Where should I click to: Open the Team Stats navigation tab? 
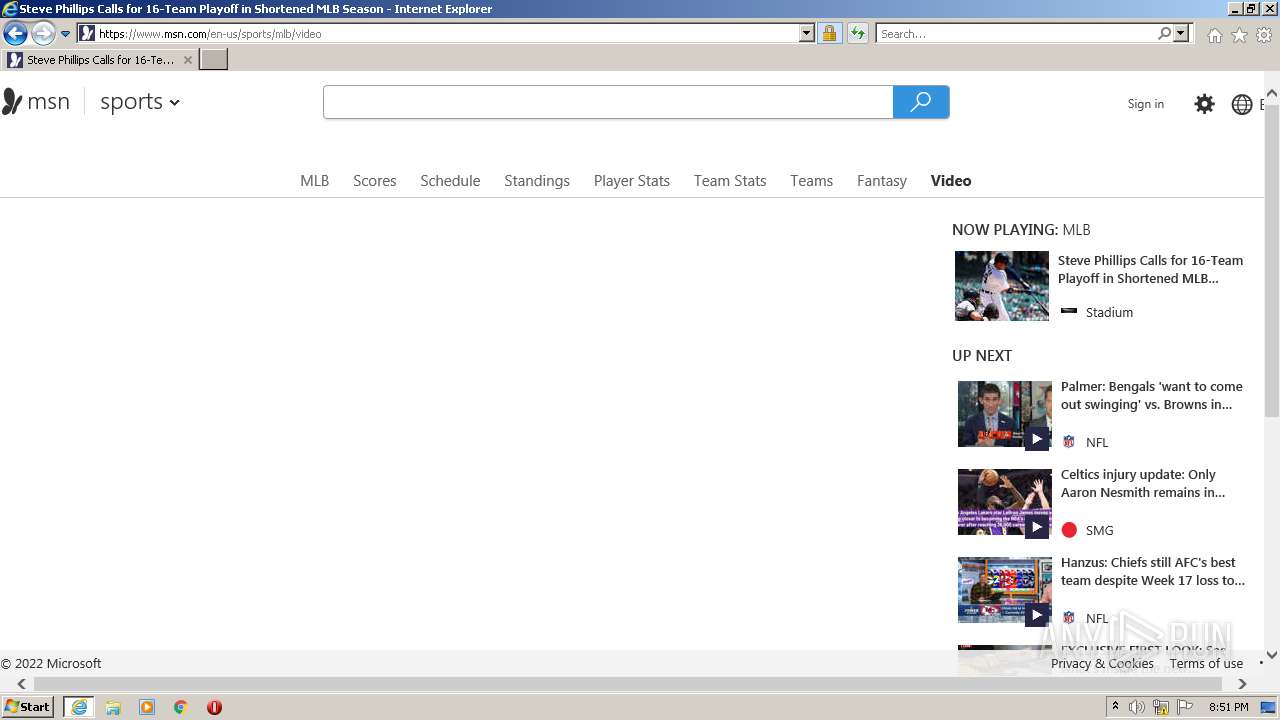click(730, 180)
